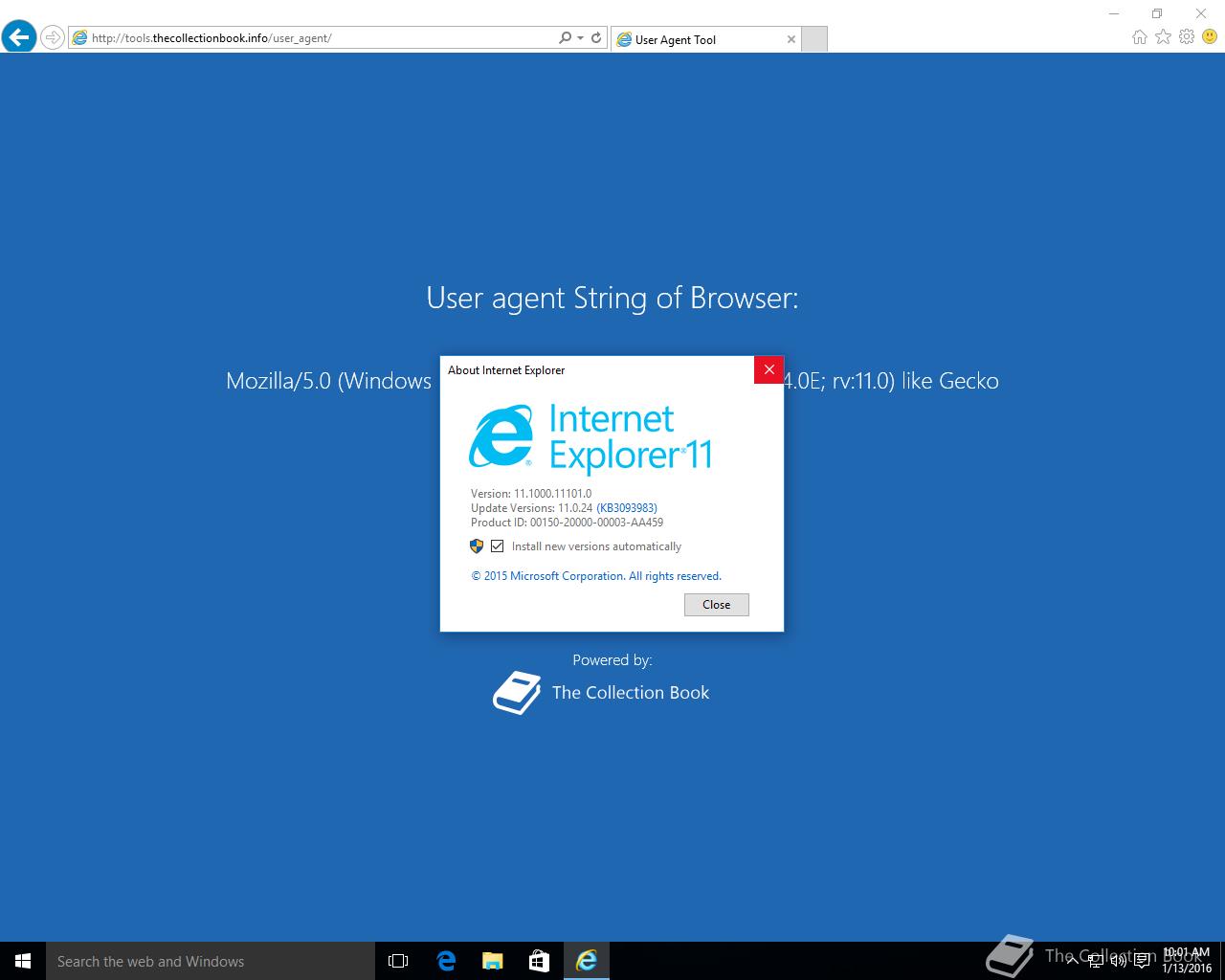Viewport: 1225px width, 980px height.
Task: Open Favorites star icon
Action: point(1163,36)
